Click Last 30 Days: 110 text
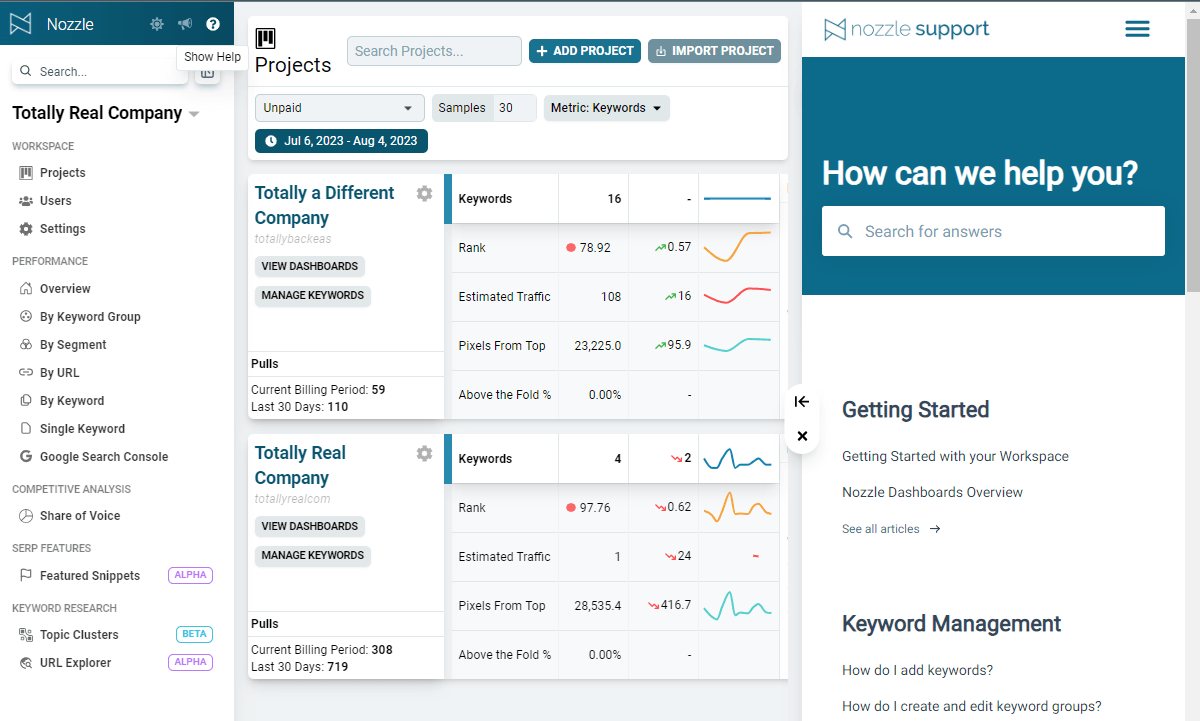 pyautogui.click(x=300, y=407)
